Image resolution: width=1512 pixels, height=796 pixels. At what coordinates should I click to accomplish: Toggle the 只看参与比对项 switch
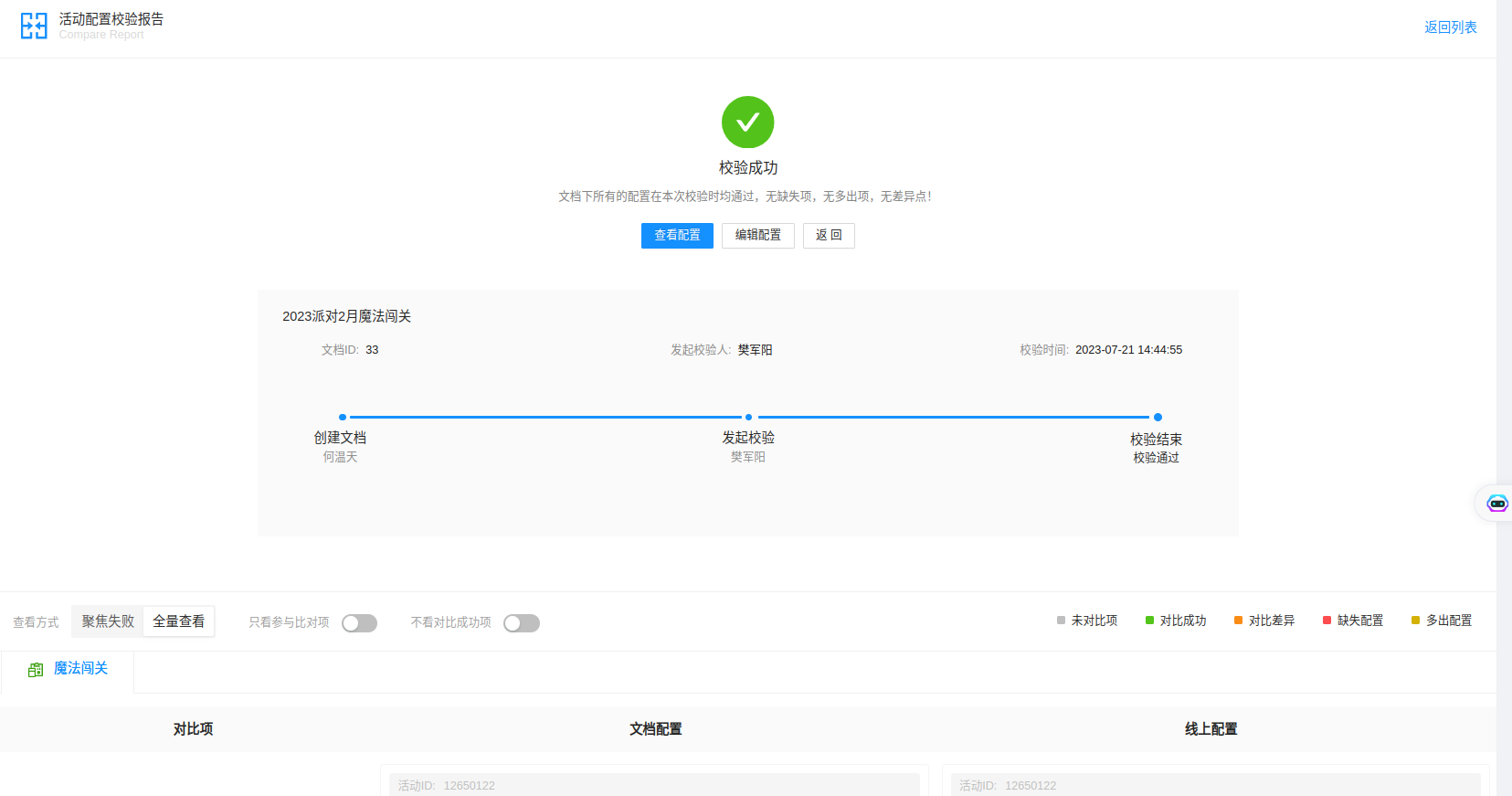click(x=359, y=623)
